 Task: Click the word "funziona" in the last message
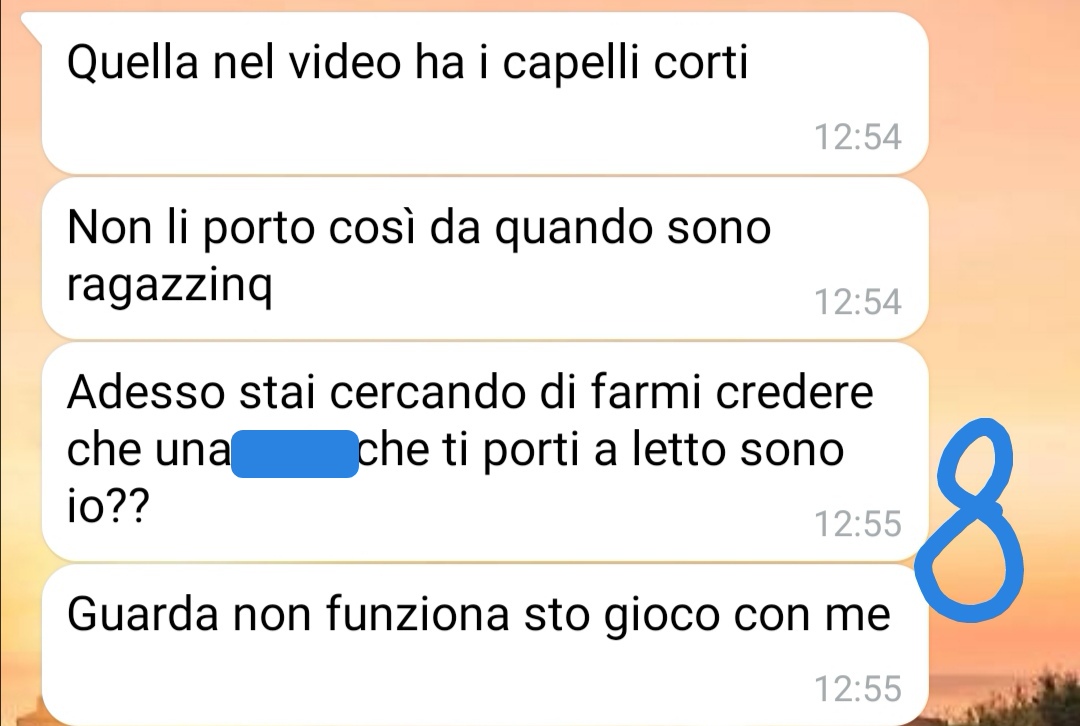(417, 614)
